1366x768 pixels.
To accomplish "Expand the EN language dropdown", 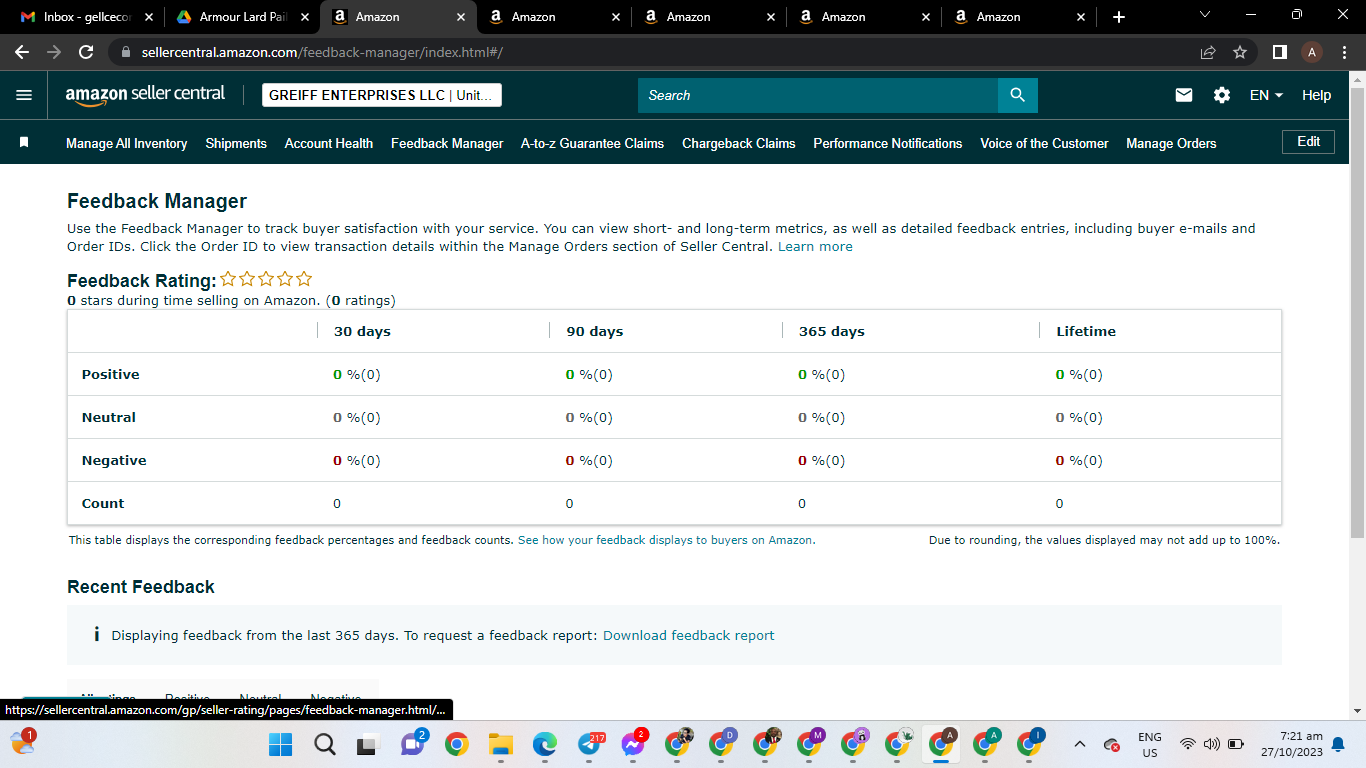I will tap(1266, 95).
